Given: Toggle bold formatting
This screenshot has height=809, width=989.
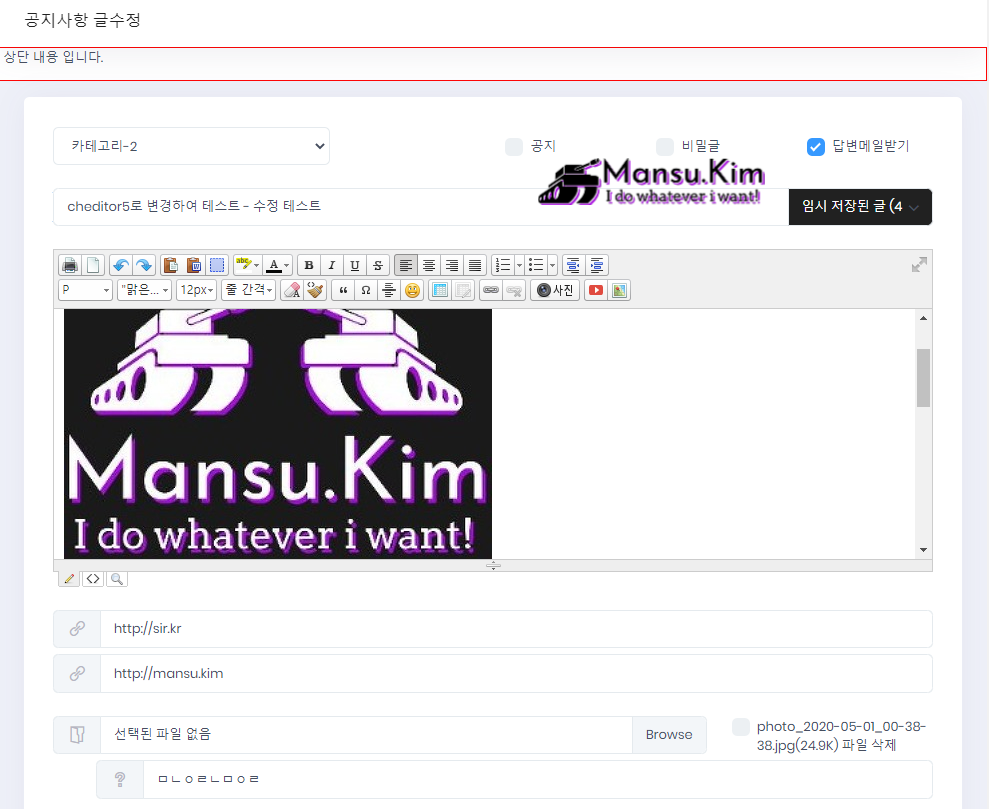Looking at the screenshot, I should 309,265.
